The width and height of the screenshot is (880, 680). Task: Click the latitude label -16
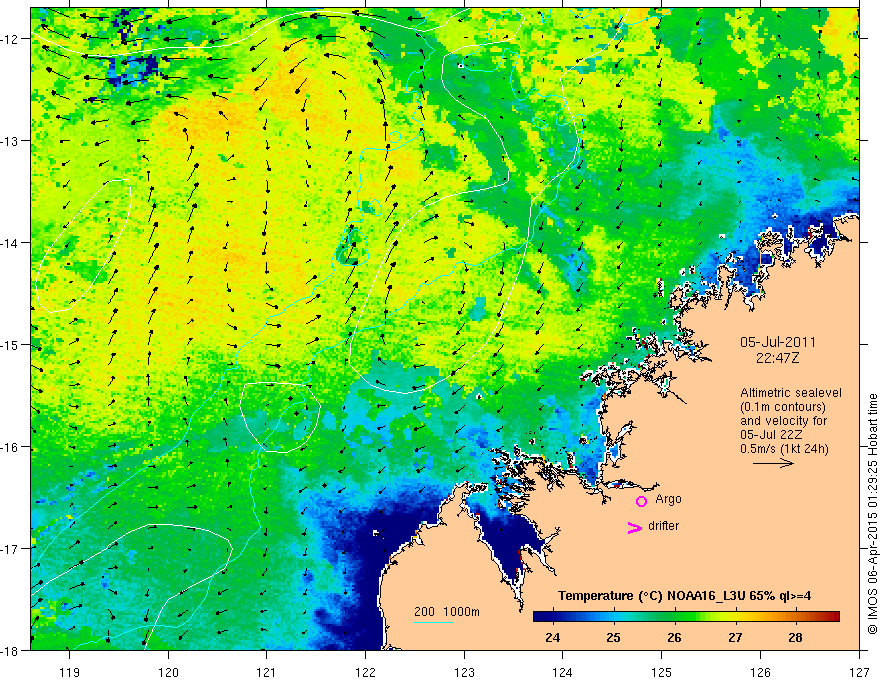(11, 447)
